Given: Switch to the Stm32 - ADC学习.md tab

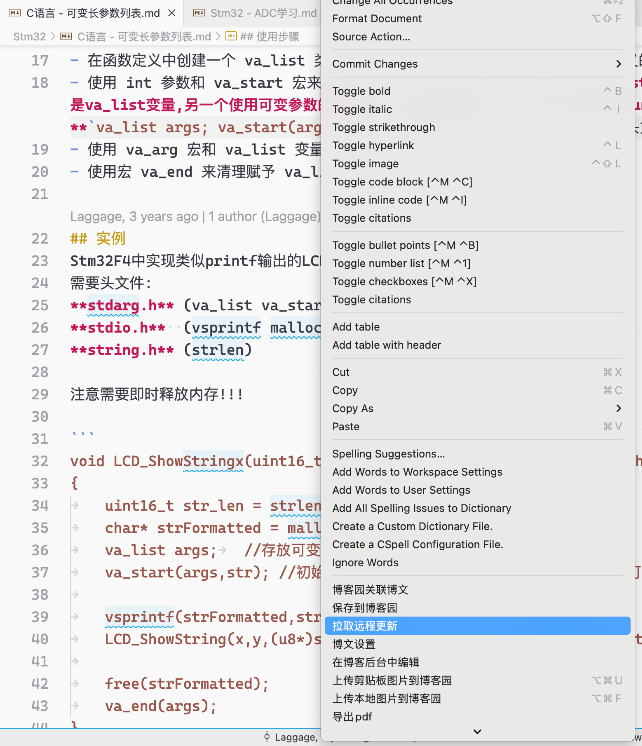Looking at the screenshot, I should [x=255, y=13].
